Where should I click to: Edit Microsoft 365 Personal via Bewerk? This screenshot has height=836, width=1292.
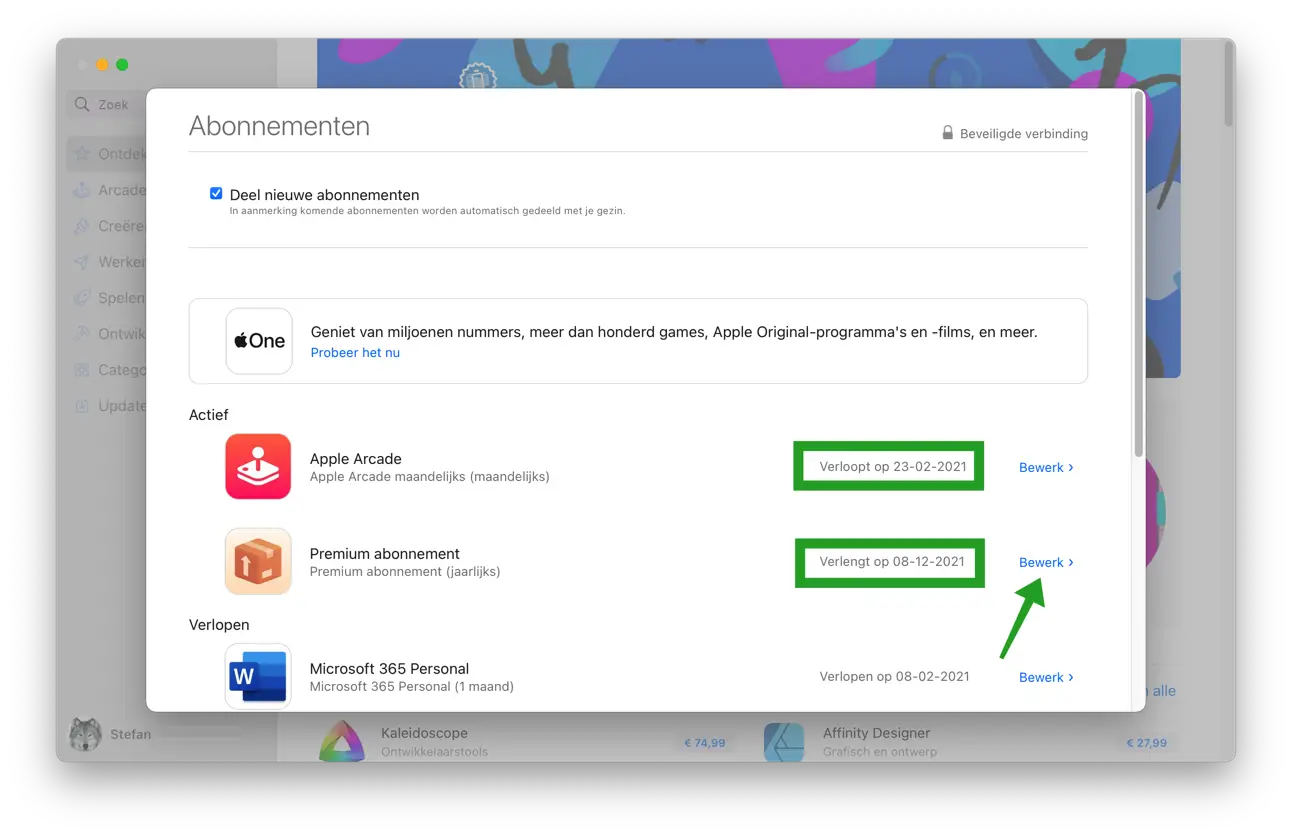pyautogui.click(x=1046, y=677)
